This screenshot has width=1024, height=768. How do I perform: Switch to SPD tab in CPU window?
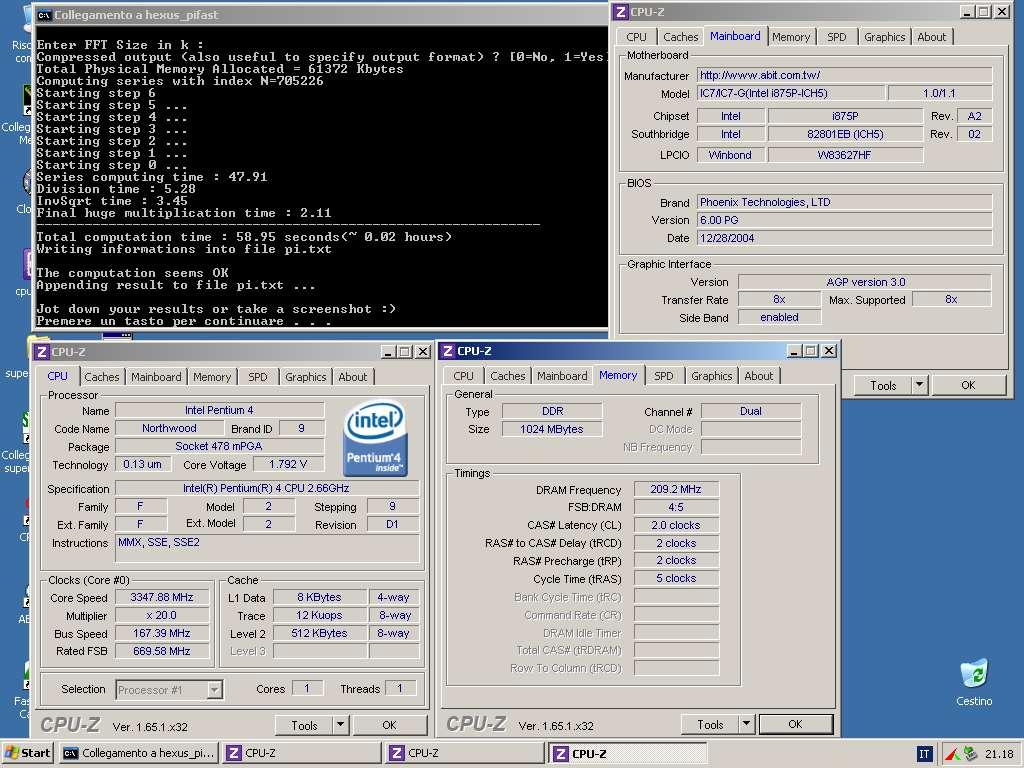click(258, 377)
